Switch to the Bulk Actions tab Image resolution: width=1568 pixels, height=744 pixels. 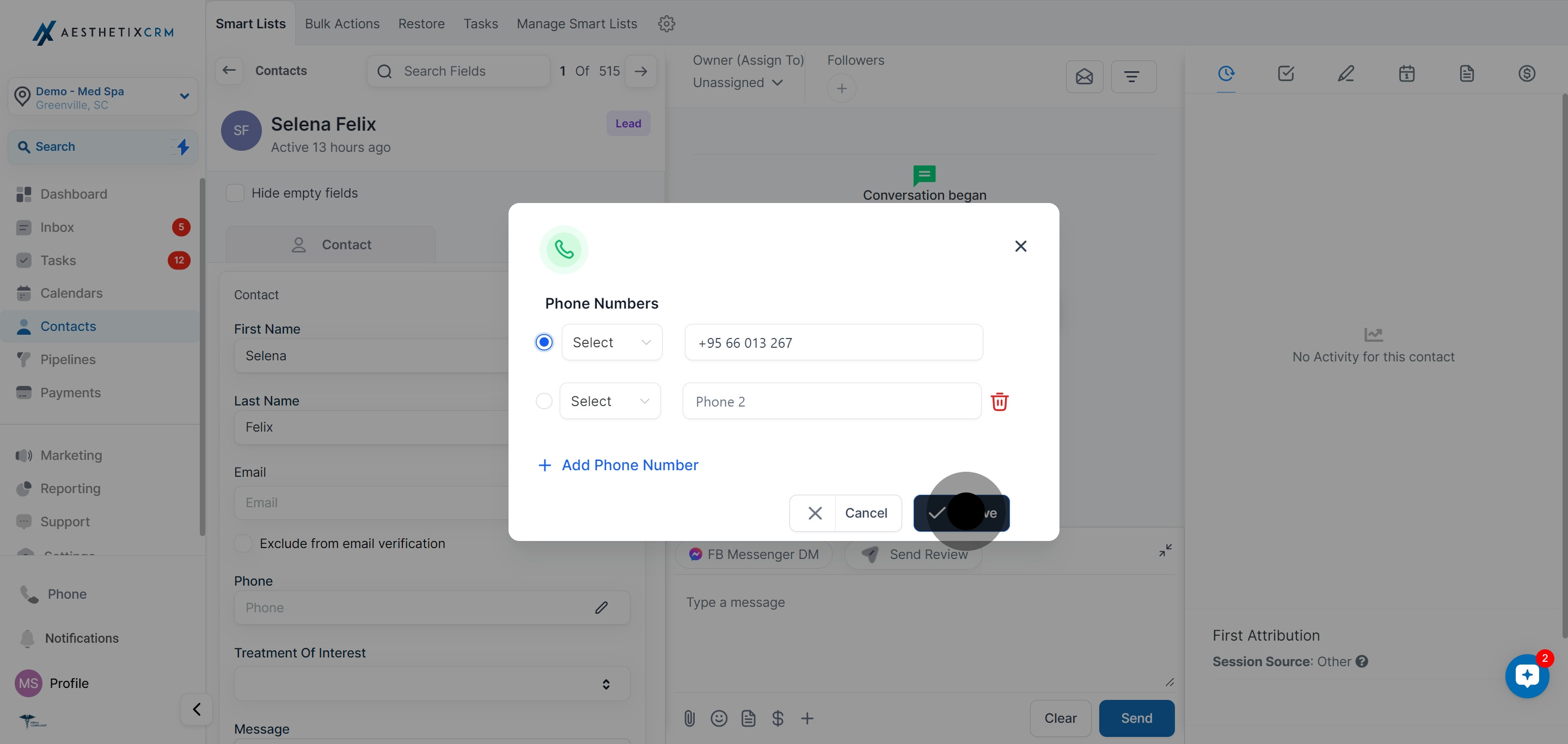[342, 24]
